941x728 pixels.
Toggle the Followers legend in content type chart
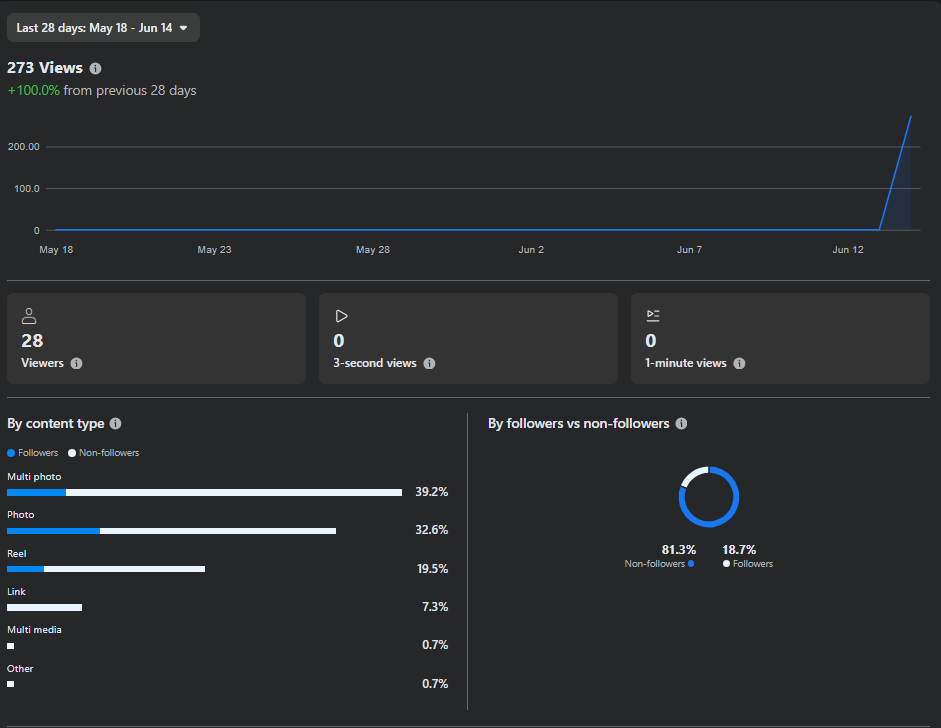(x=33, y=453)
